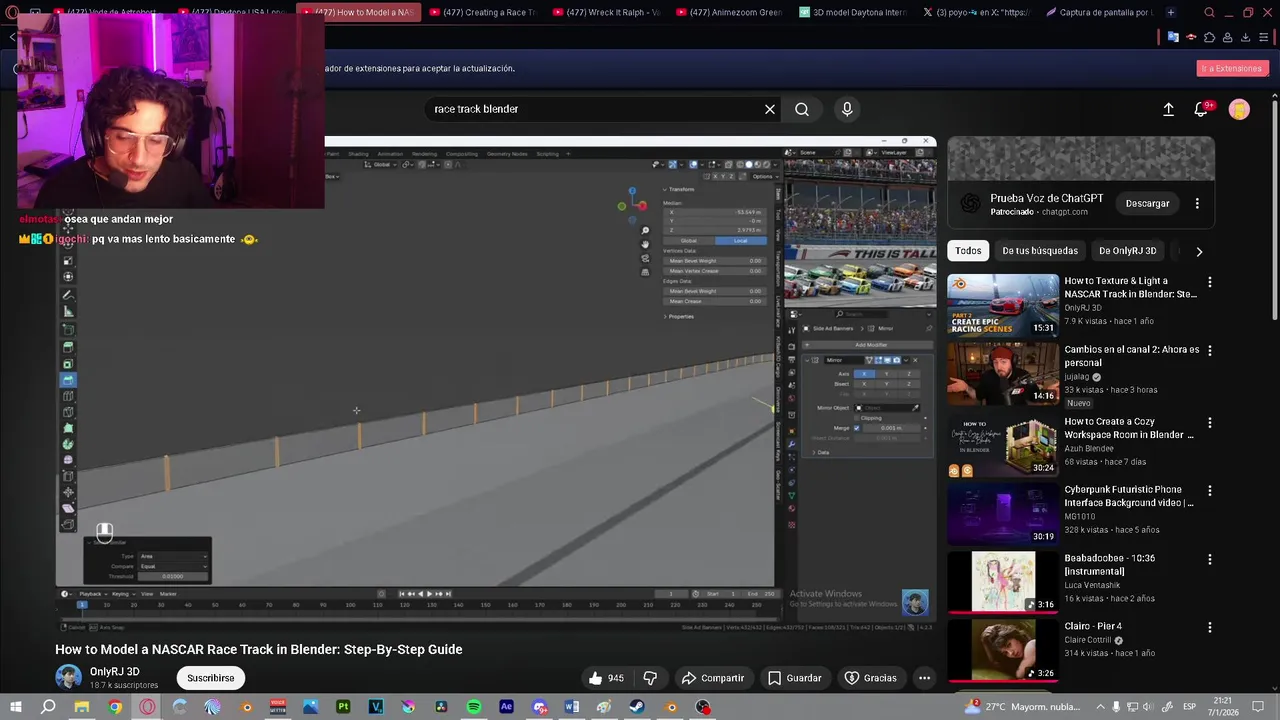Click Add Modifier in Blender properties

(x=870, y=344)
